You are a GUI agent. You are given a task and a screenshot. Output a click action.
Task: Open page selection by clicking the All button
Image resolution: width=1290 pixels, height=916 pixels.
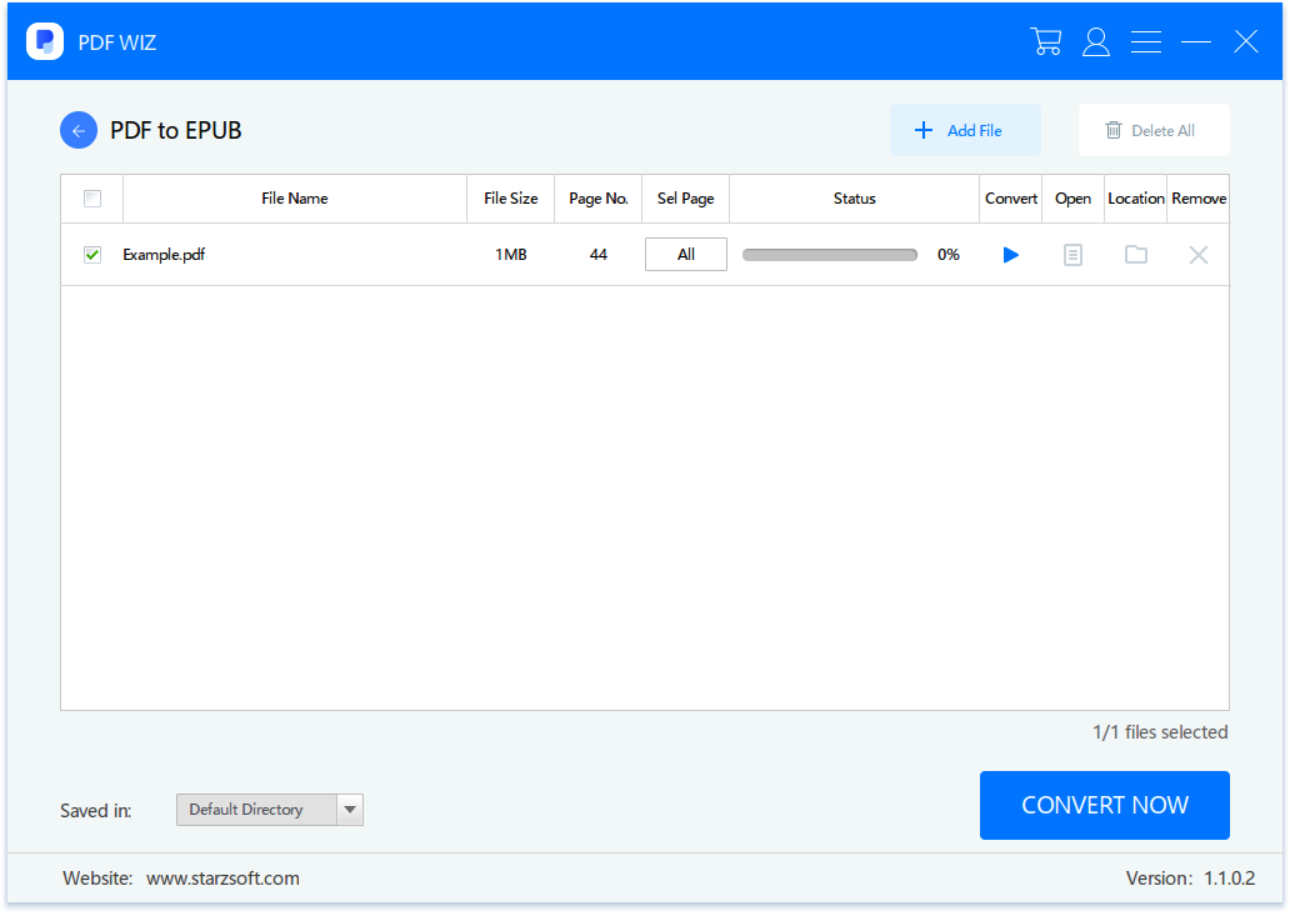click(685, 254)
